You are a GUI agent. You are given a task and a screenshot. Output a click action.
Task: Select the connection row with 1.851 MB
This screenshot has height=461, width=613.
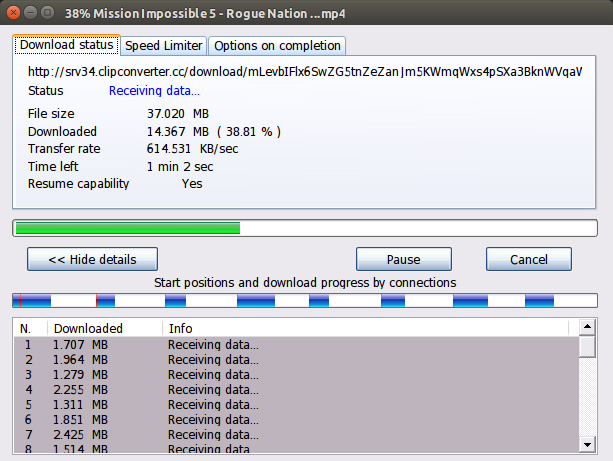pyautogui.click(x=296, y=420)
